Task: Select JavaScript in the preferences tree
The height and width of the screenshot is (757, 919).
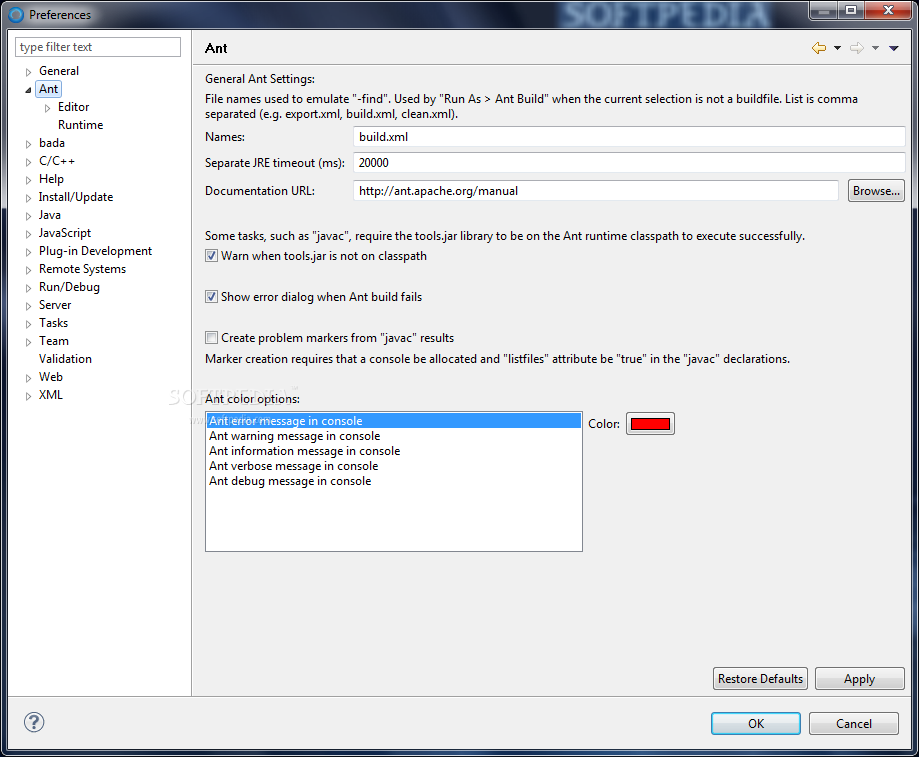Action: (x=64, y=233)
